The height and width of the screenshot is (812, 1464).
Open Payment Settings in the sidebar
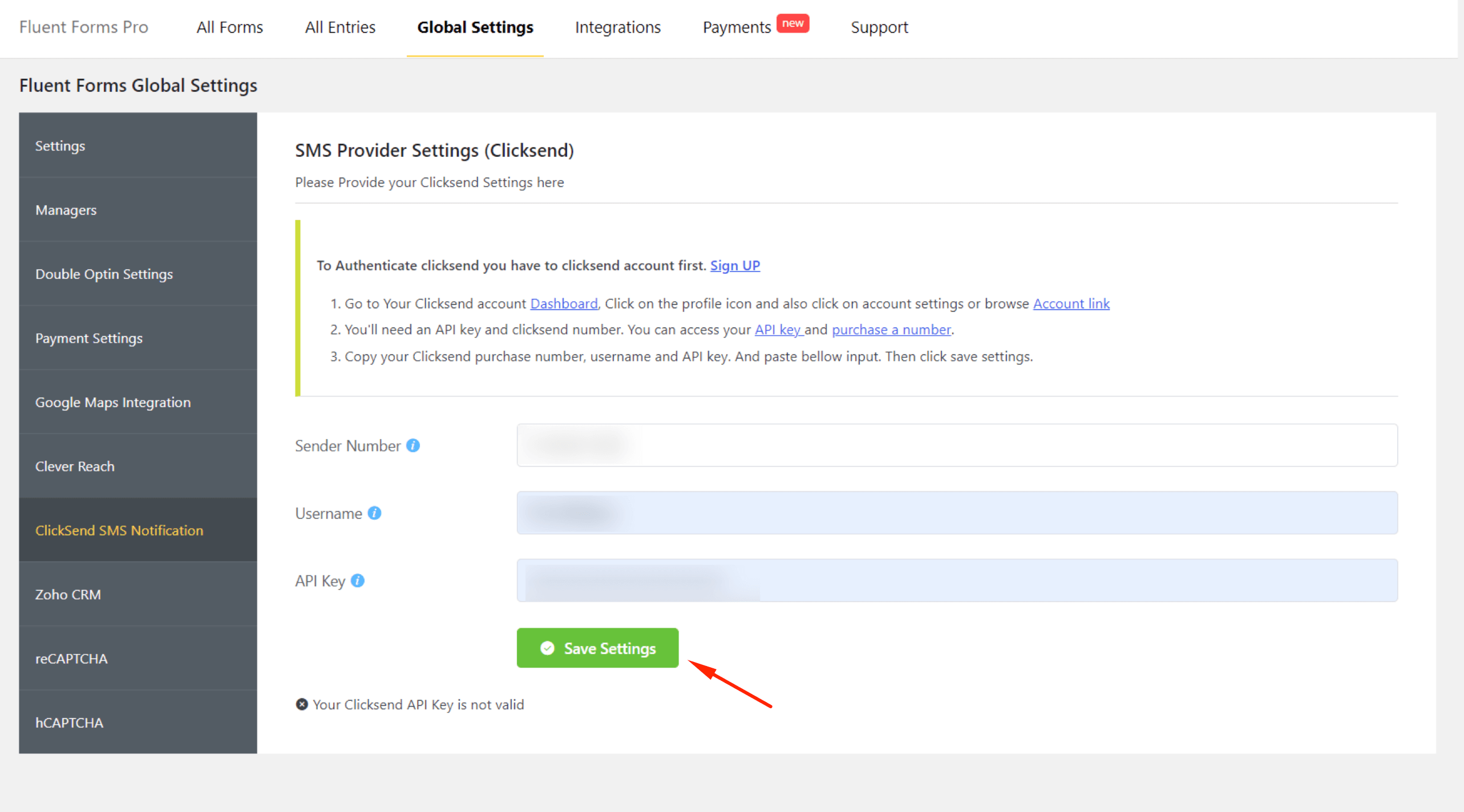coord(138,338)
